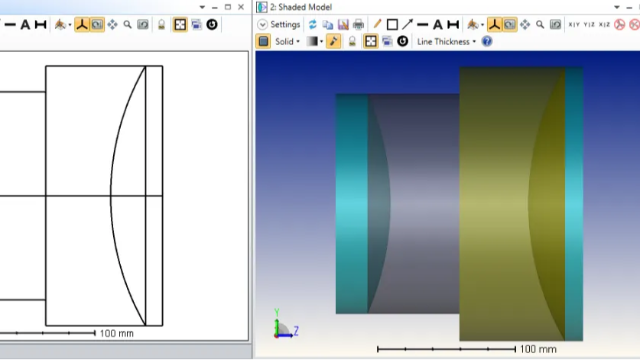Click the clone window icon in Shaded Model

pos(387,41)
